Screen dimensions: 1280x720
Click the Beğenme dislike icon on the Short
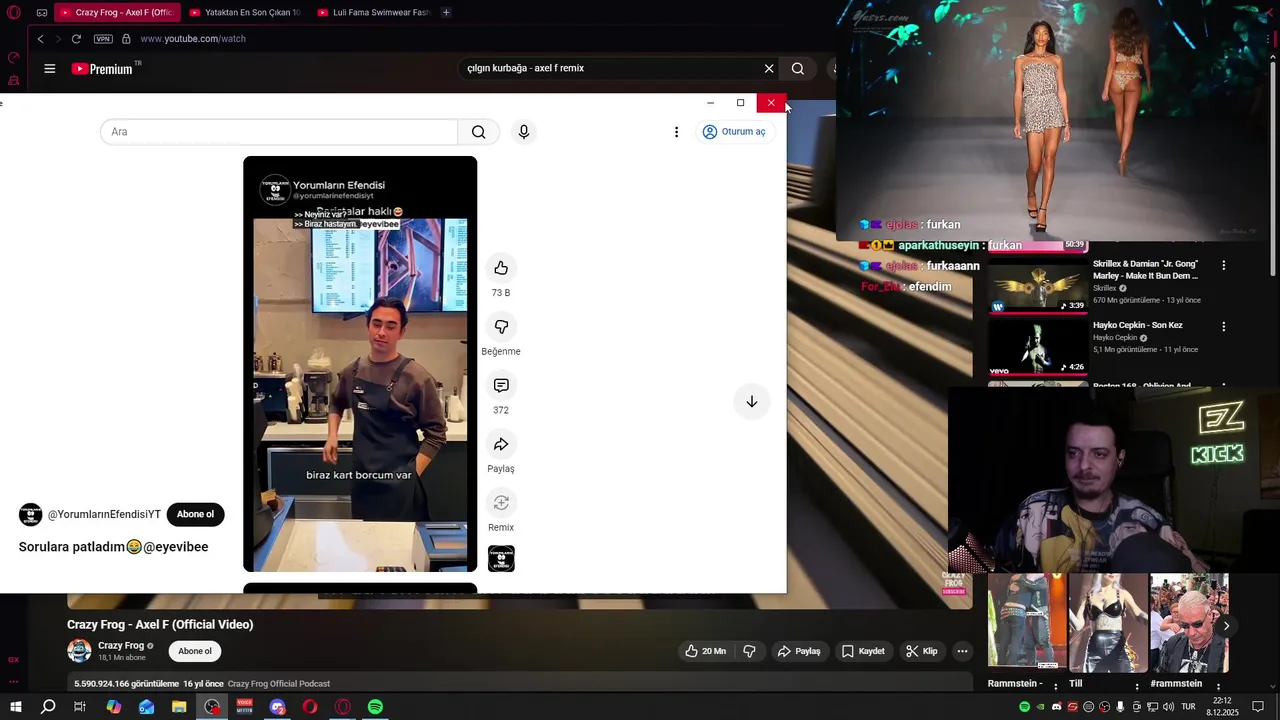(501, 327)
